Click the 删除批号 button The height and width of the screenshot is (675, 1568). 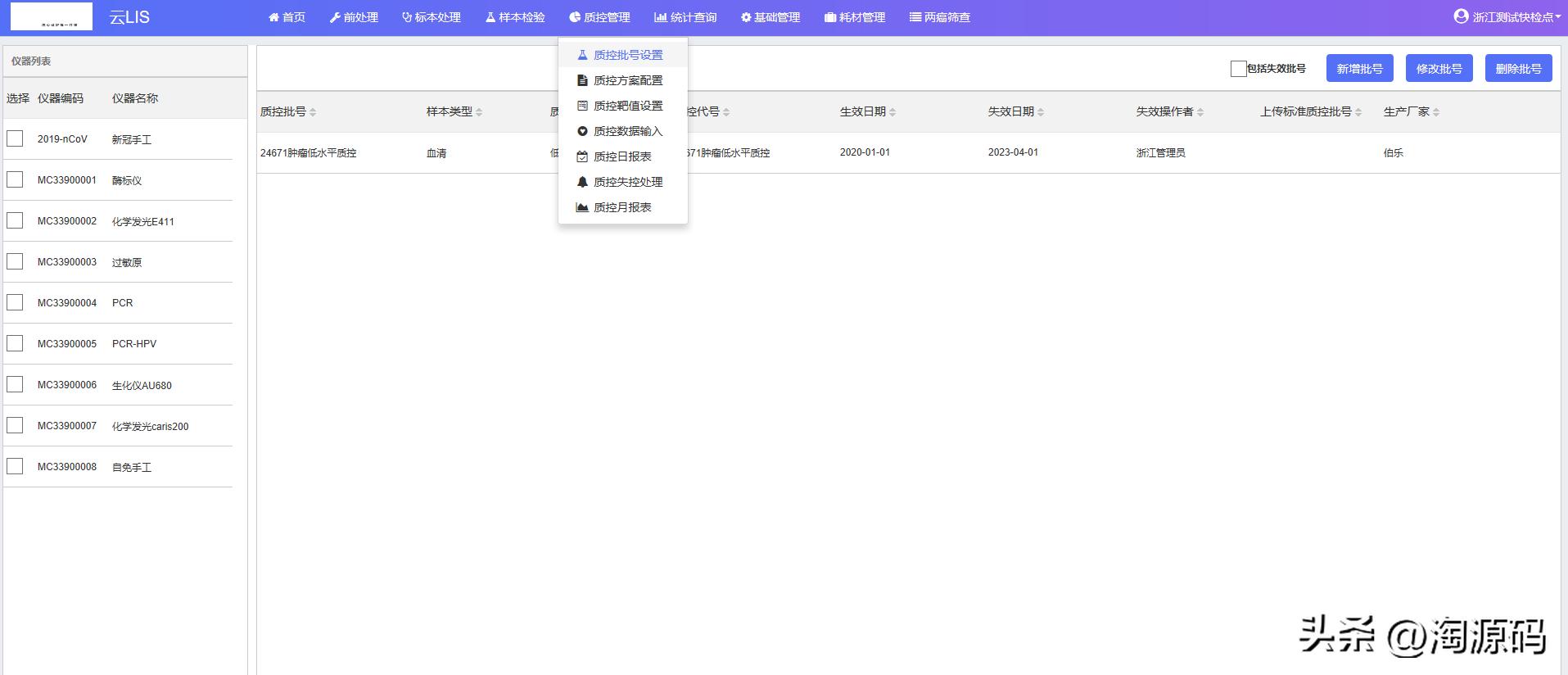(x=1518, y=69)
